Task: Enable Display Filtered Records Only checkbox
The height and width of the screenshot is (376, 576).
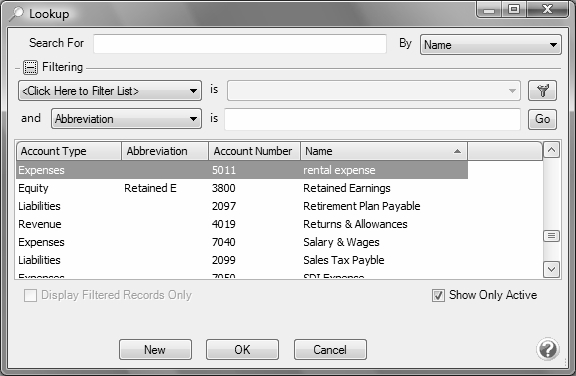Action: pyautogui.click(x=30, y=295)
